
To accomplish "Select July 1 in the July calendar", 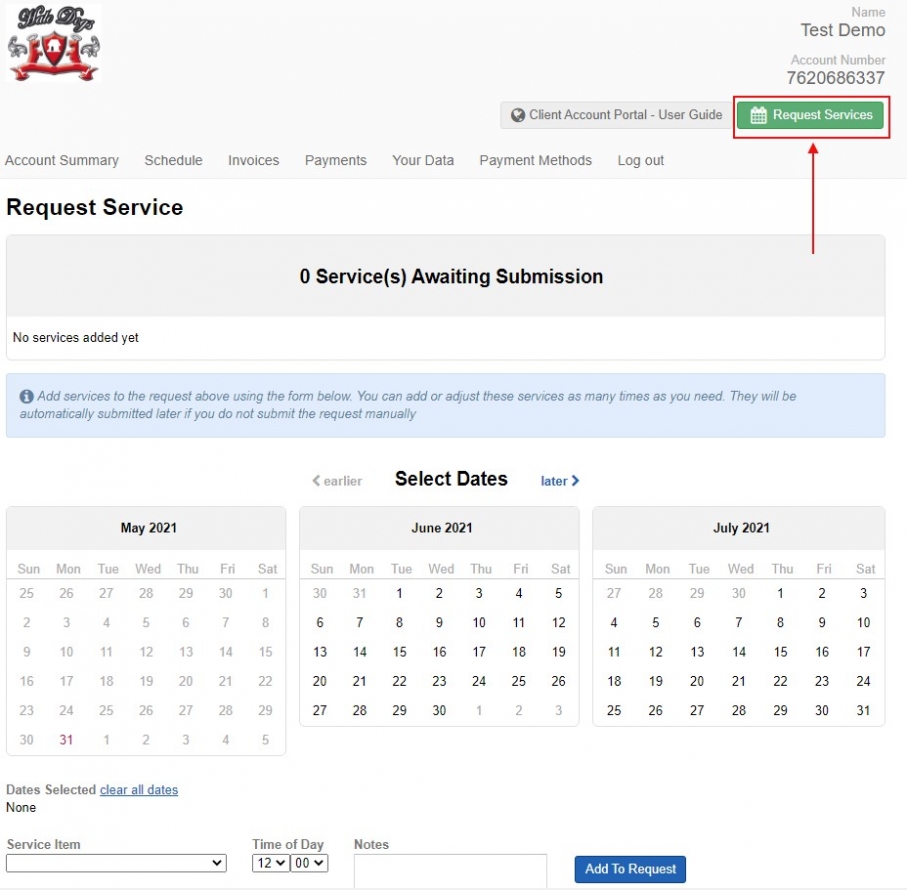I will pyautogui.click(x=780, y=593).
